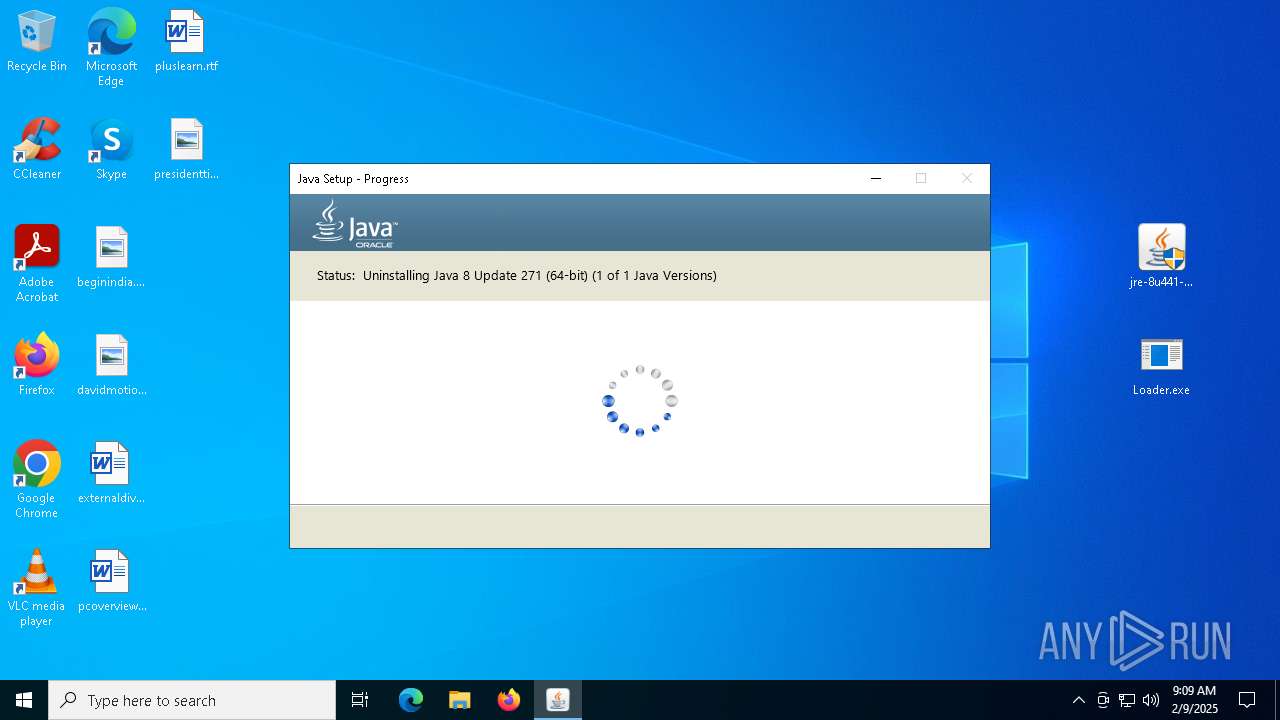Screen dimensions: 1280x720
Task: Select the Firefox desktop shortcut
Action: point(36,365)
